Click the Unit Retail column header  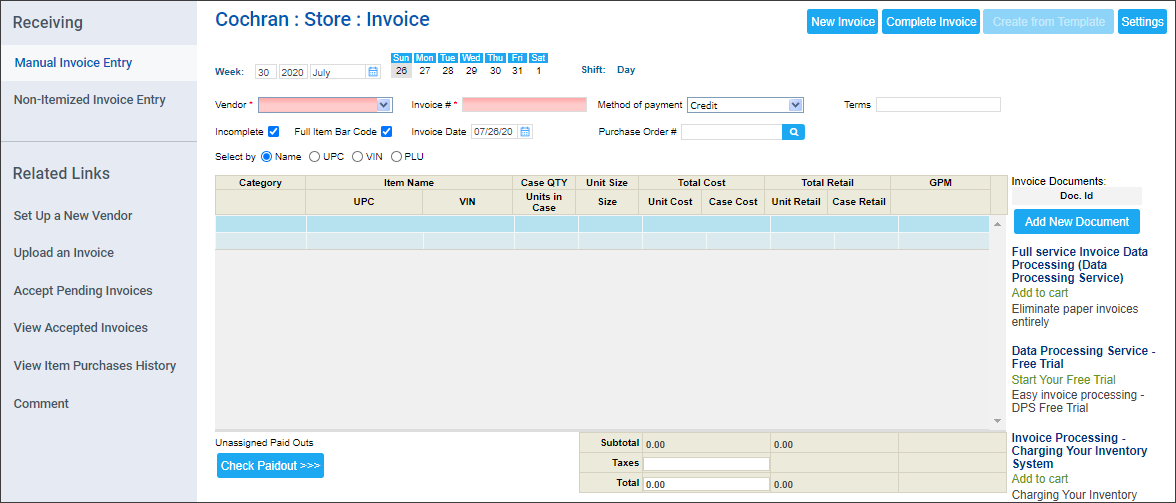tap(796, 202)
